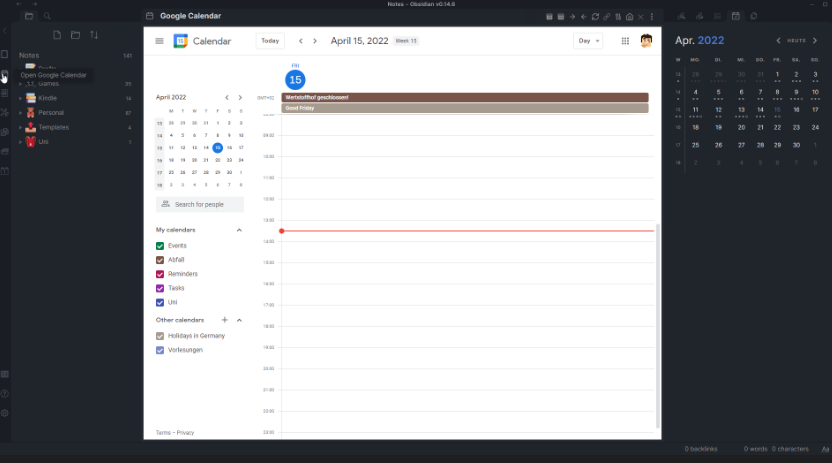
Task: Open the Day view dropdown
Action: (588, 41)
